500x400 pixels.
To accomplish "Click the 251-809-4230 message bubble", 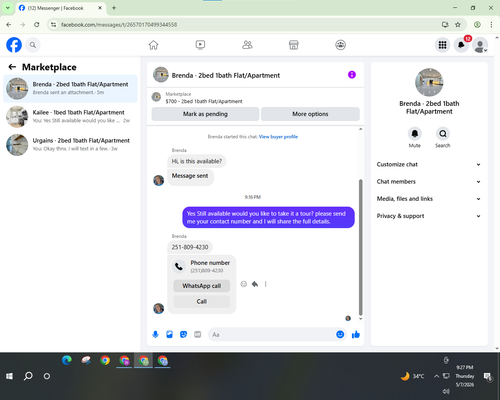I will (x=190, y=247).
